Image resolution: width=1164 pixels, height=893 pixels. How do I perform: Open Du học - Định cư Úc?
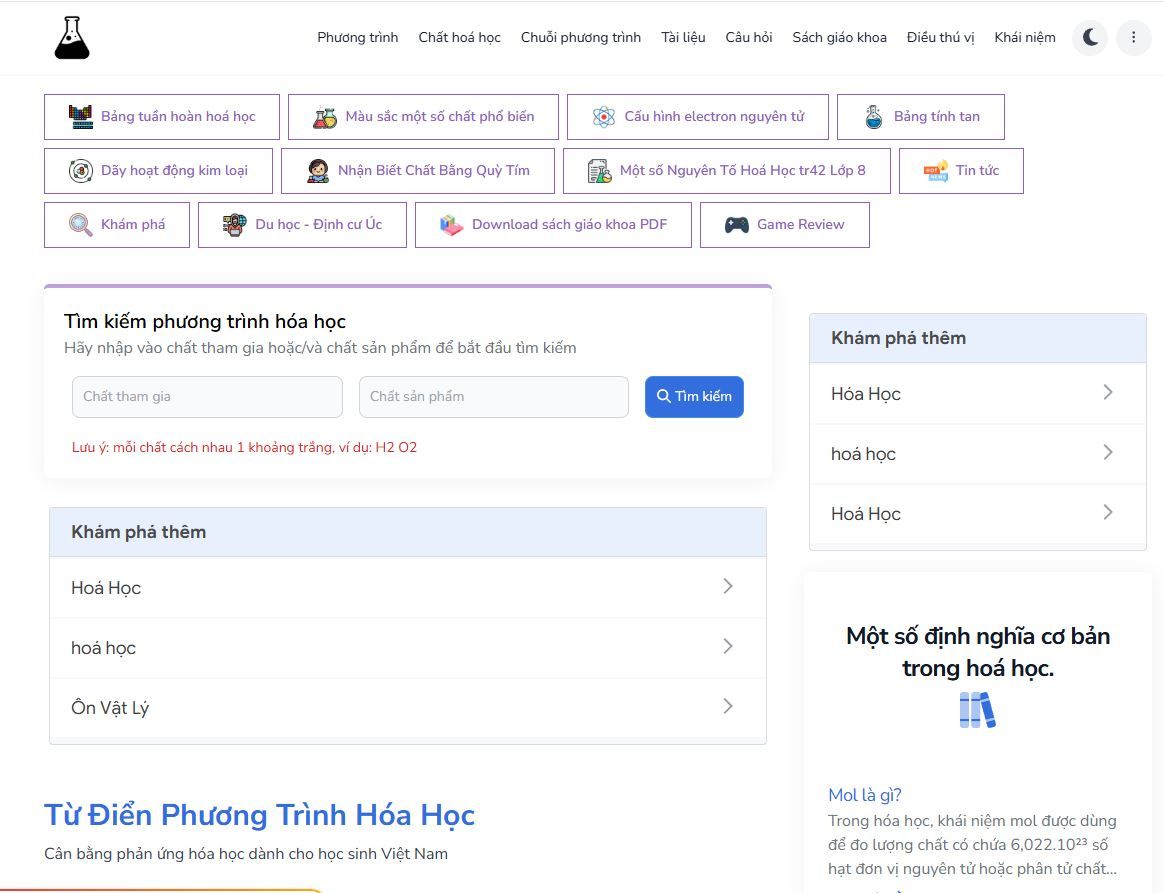click(x=302, y=225)
